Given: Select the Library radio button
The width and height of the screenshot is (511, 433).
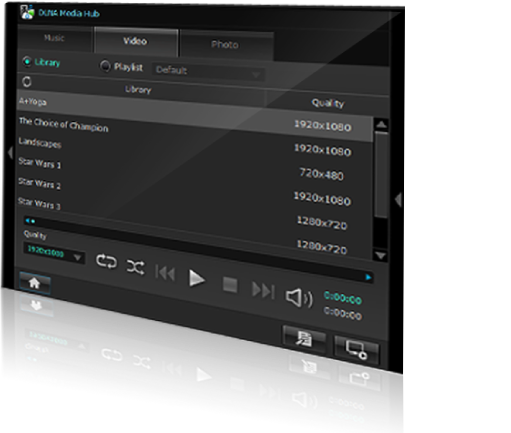Looking at the screenshot, I should tap(27, 62).
